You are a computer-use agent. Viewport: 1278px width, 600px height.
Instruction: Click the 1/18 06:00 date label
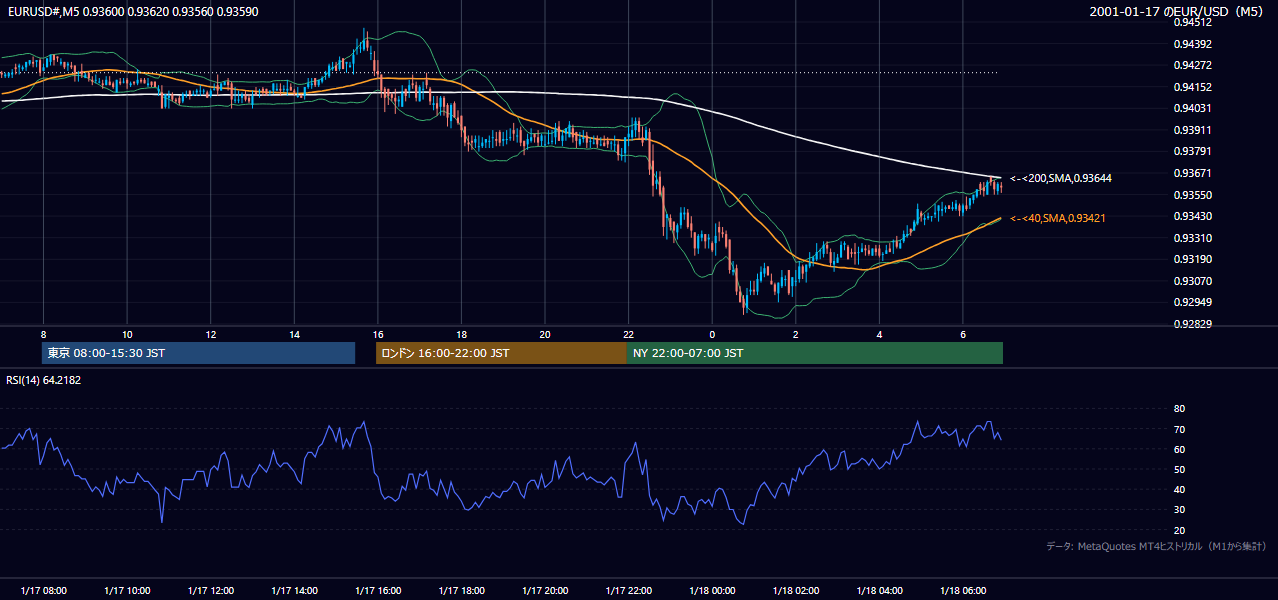coord(962,590)
